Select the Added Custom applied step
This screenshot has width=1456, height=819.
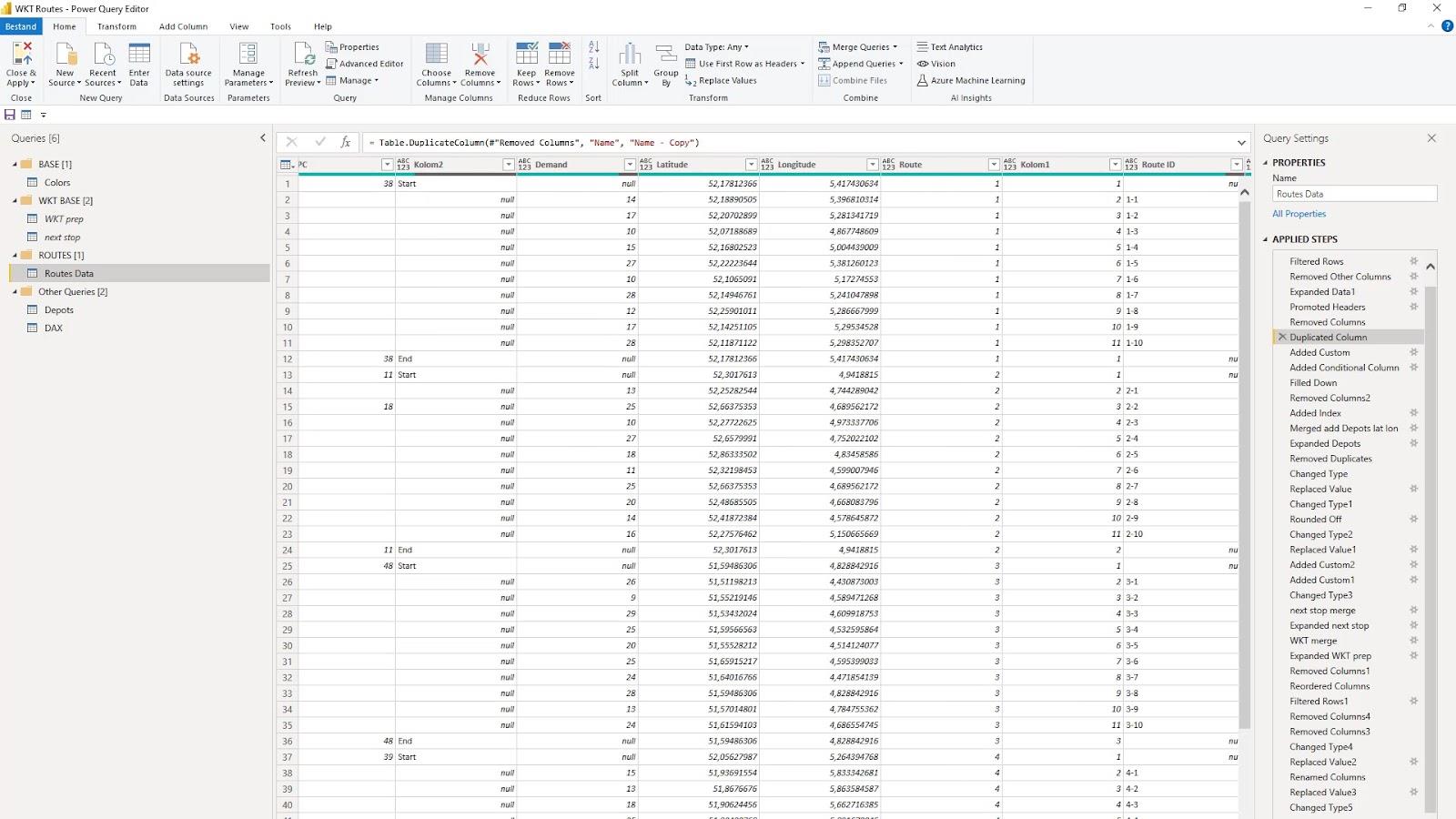[1319, 352]
